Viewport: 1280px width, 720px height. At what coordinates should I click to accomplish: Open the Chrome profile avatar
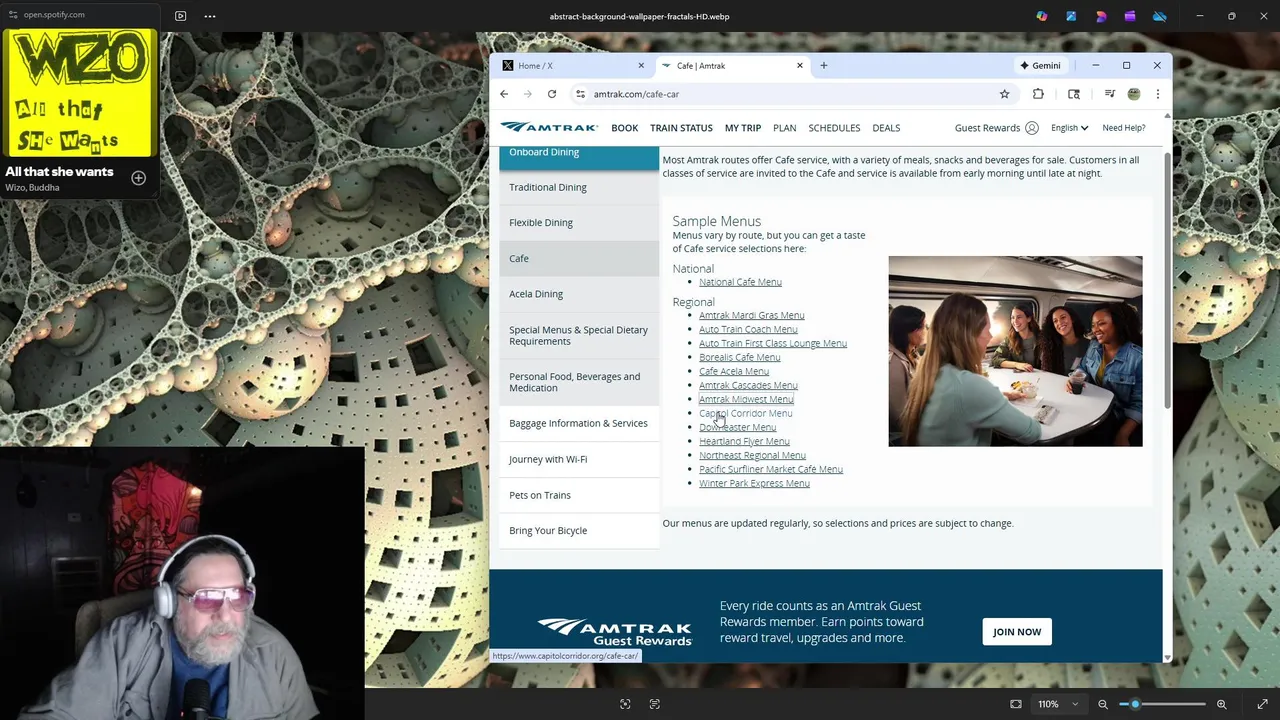(x=1134, y=94)
